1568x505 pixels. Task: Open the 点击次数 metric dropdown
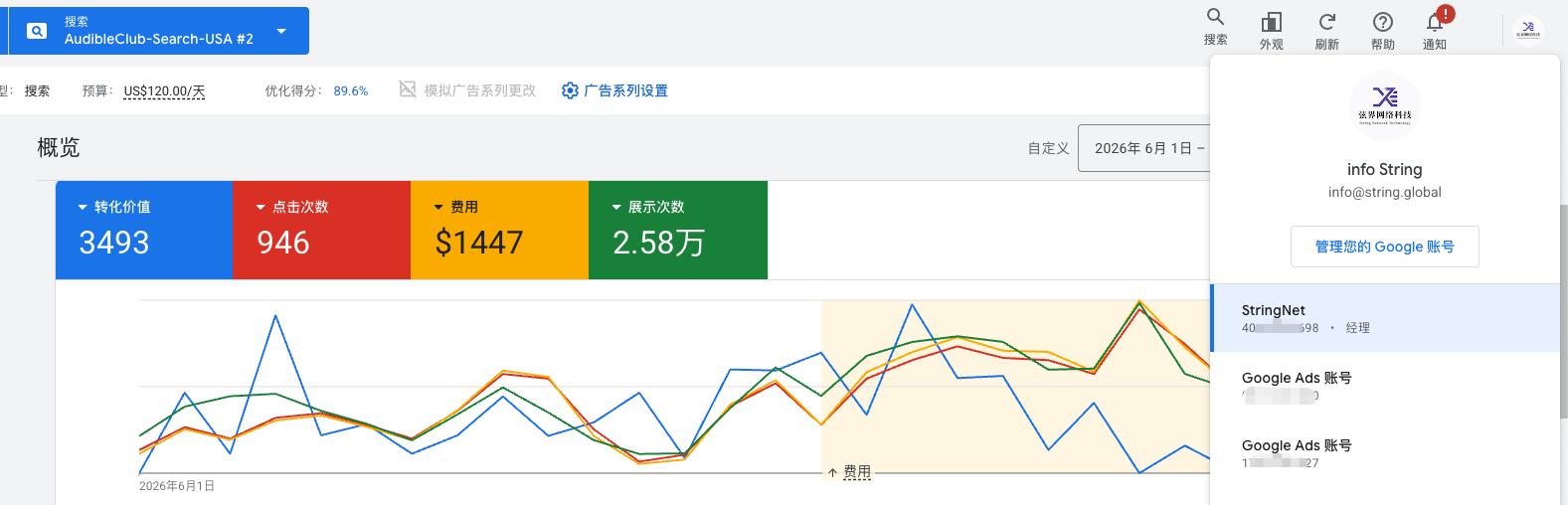(261, 208)
